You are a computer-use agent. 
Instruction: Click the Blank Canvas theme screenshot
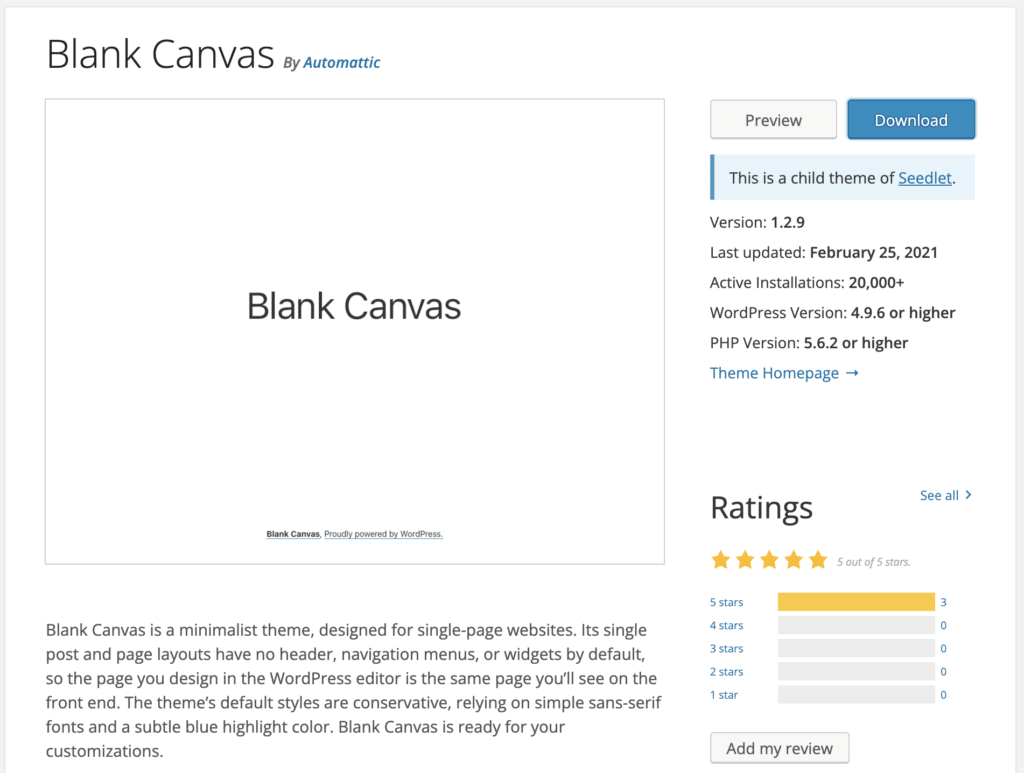point(355,332)
